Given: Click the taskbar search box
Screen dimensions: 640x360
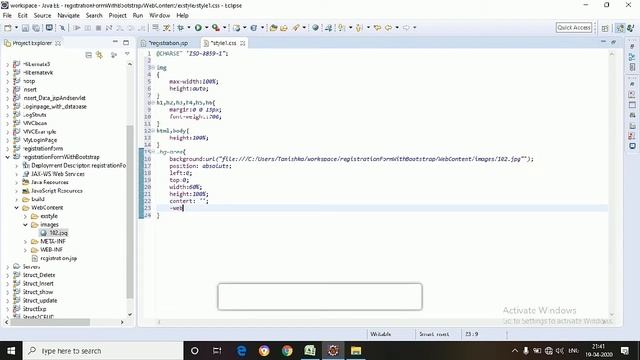Looking at the screenshot, I should point(103,351).
